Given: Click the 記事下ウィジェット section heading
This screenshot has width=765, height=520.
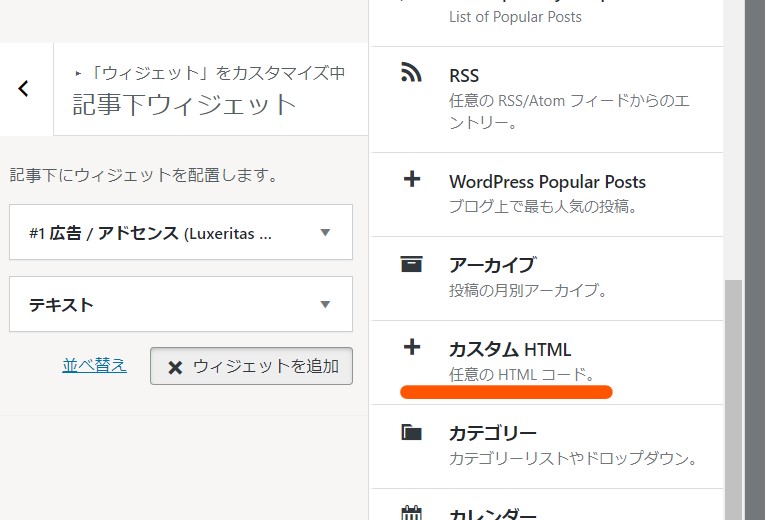Looking at the screenshot, I should click(184, 105).
